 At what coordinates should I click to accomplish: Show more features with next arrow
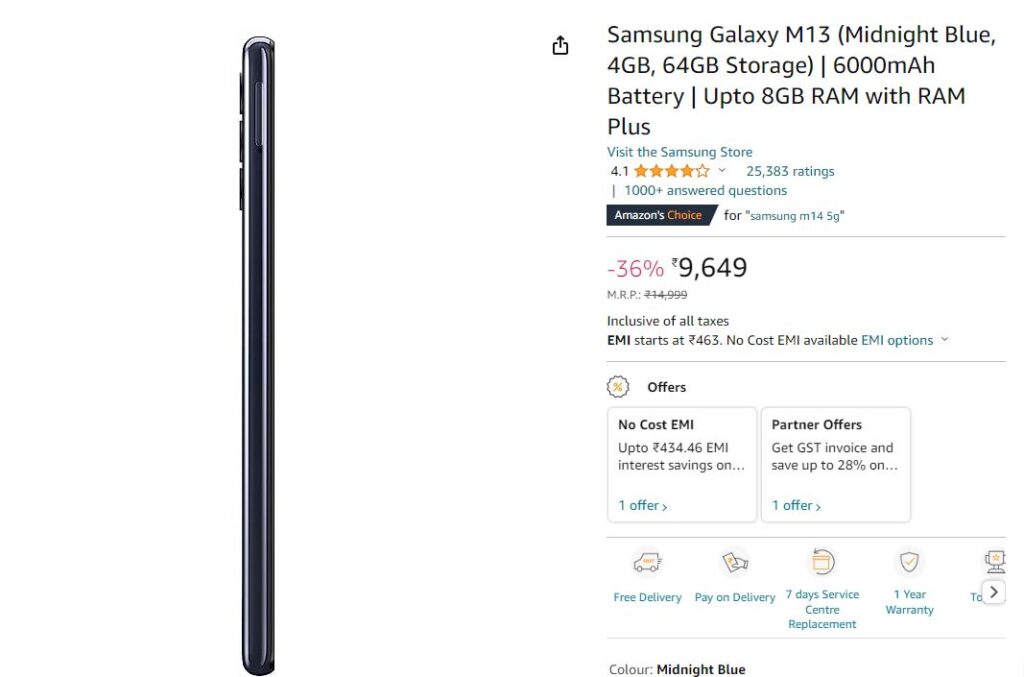pos(994,592)
